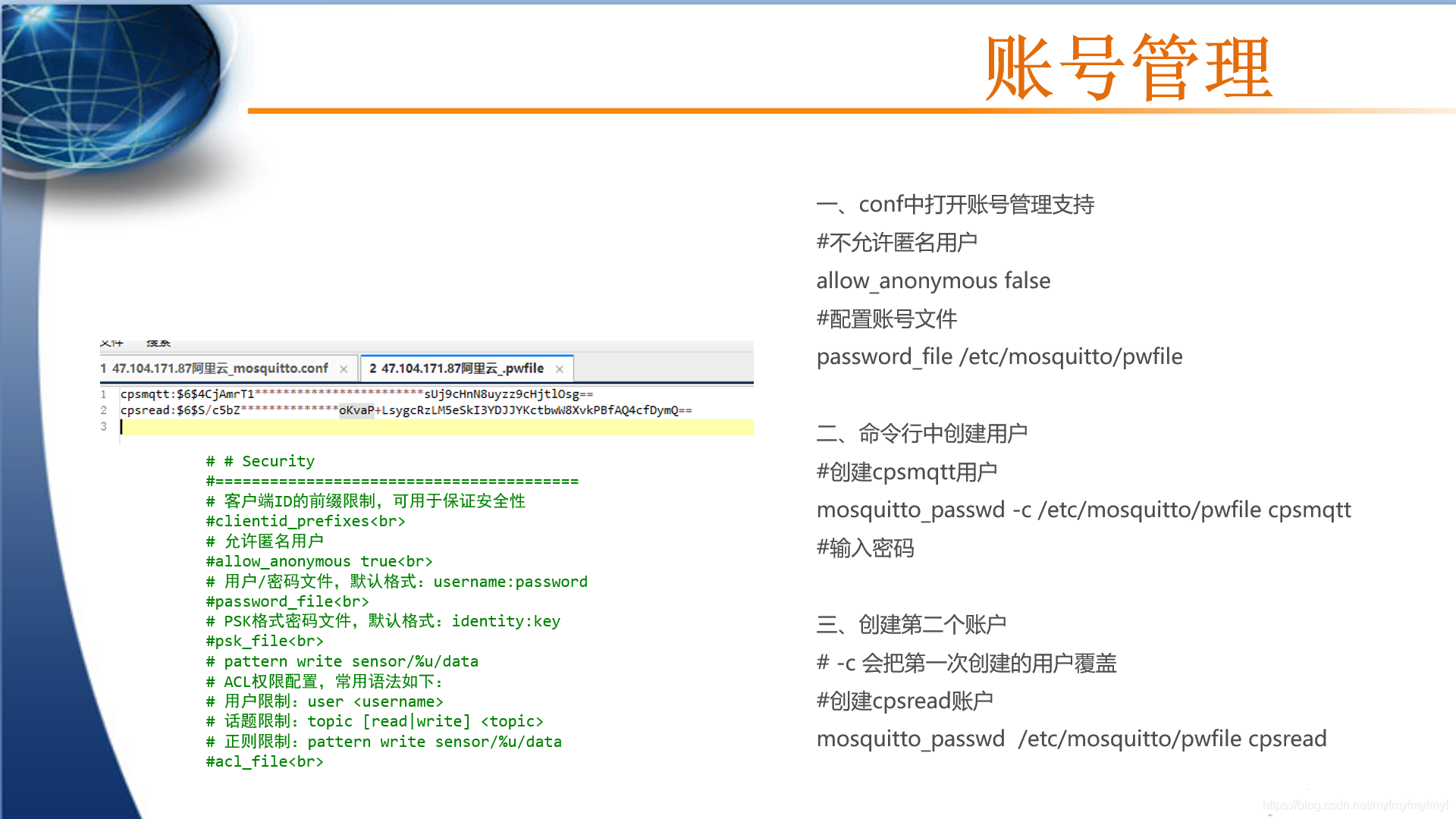
Task: Select line number 2 in the gutter
Action: point(104,410)
